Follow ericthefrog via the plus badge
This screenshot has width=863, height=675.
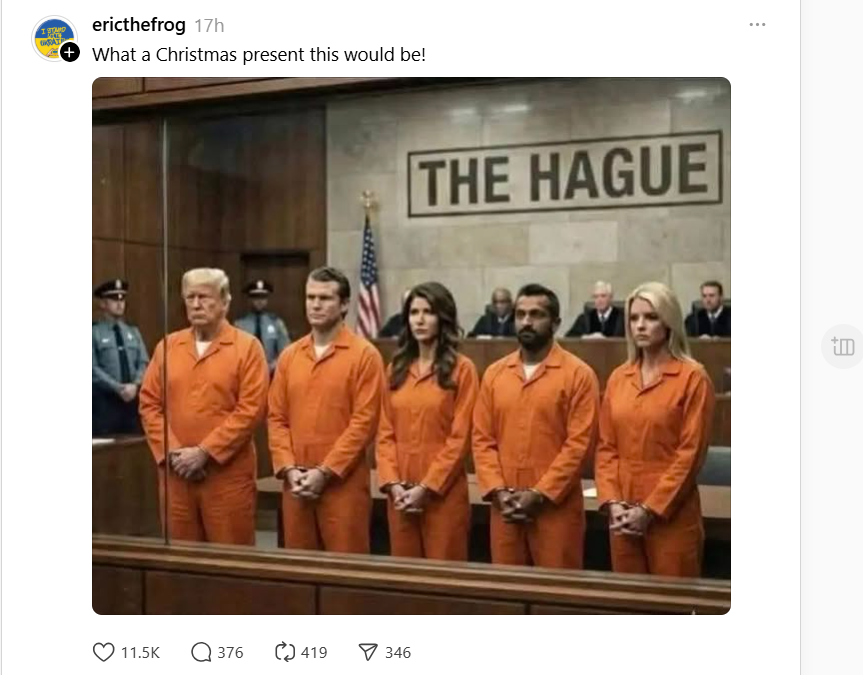pos(69,53)
